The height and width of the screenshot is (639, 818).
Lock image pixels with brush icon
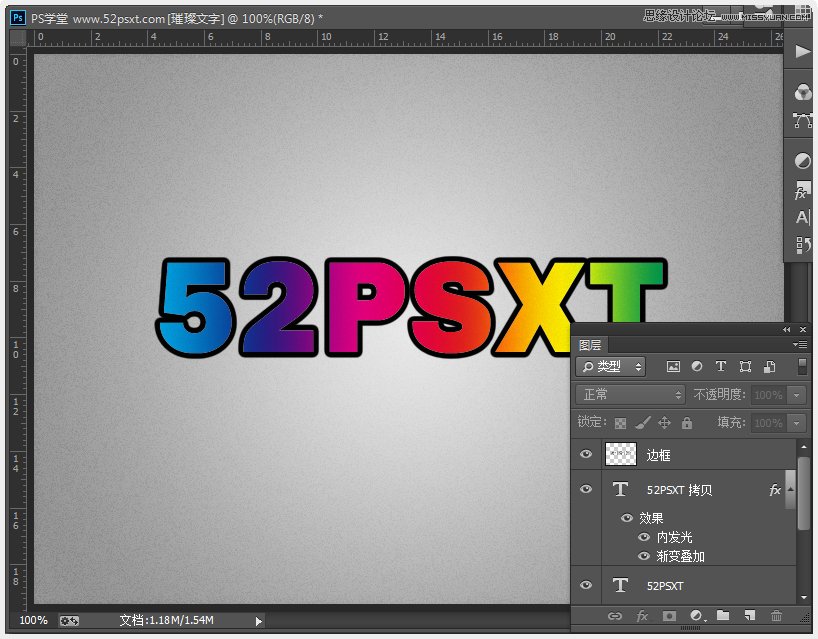coord(643,423)
